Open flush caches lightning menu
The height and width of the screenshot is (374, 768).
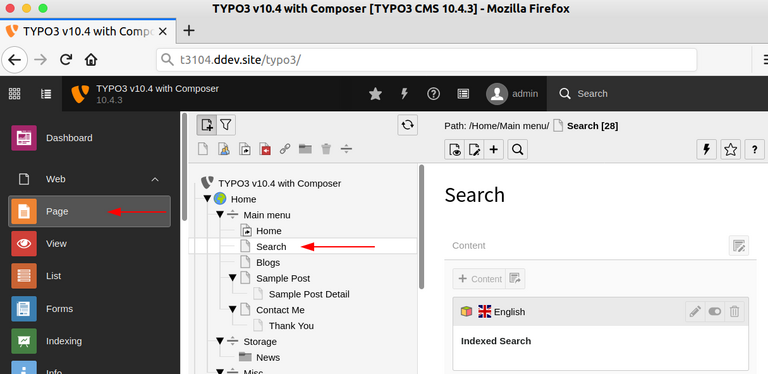[x=405, y=94]
